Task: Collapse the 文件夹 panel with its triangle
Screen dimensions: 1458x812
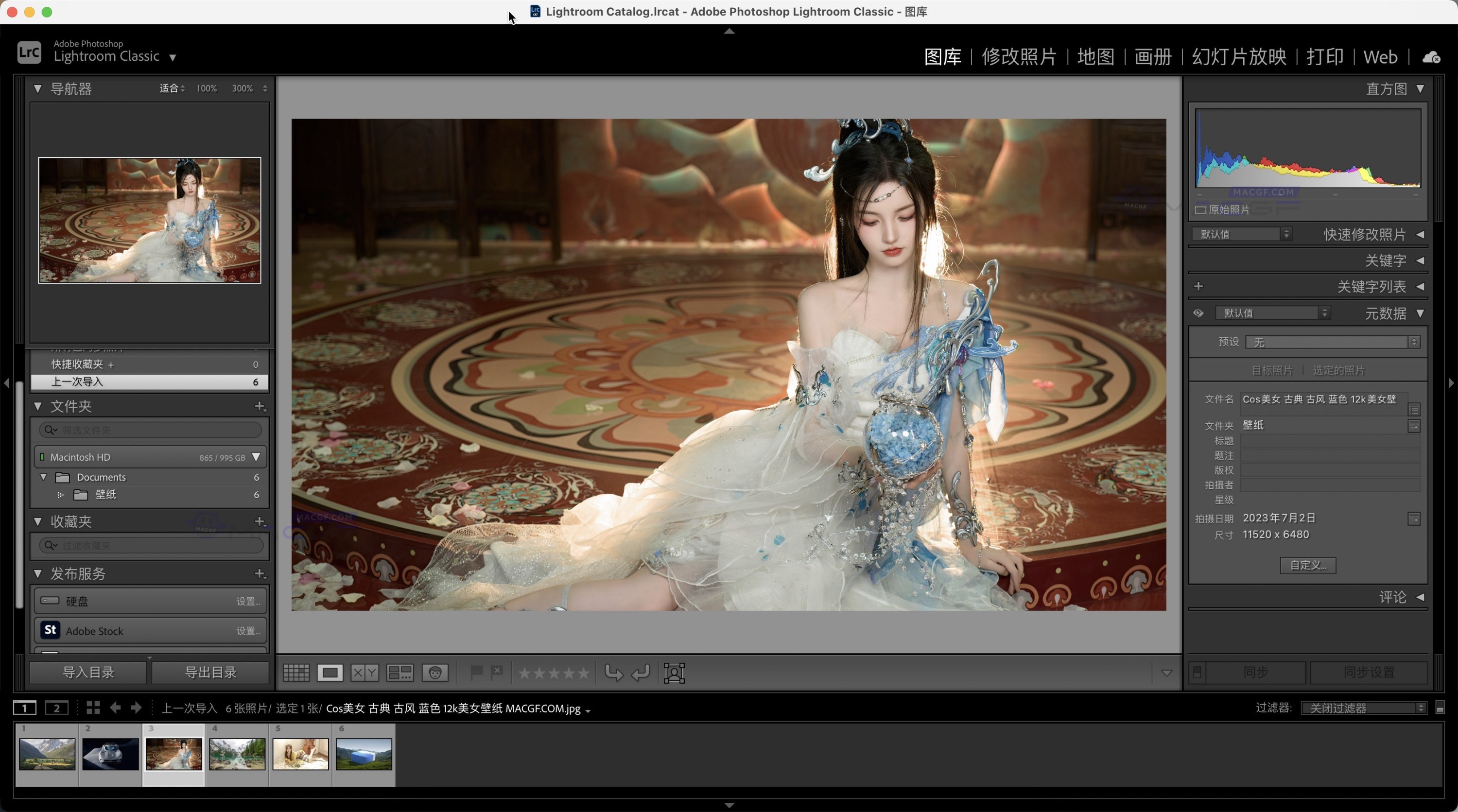Action: click(37, 406)
